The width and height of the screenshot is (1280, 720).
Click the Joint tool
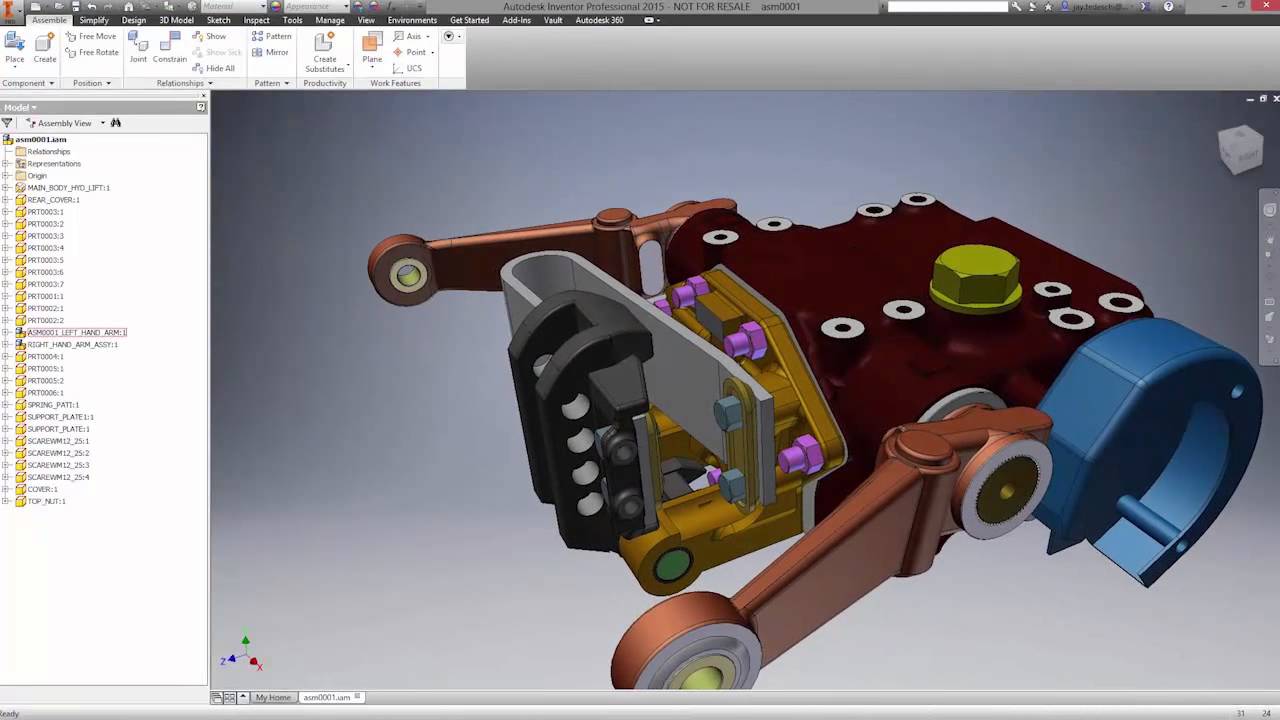tap(138, 47)
